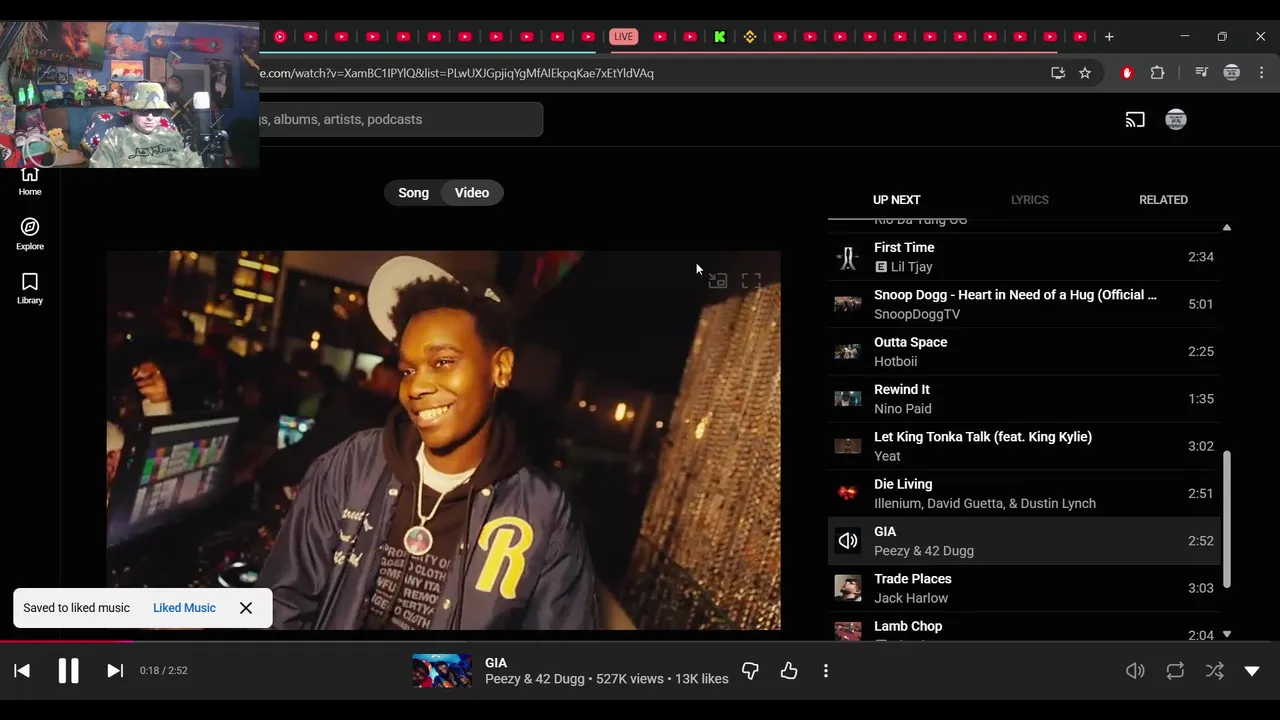Image resolution: width=1280 pixels, height=720 pixels.
Task: Go to previous track
Action: click(22, 671)
